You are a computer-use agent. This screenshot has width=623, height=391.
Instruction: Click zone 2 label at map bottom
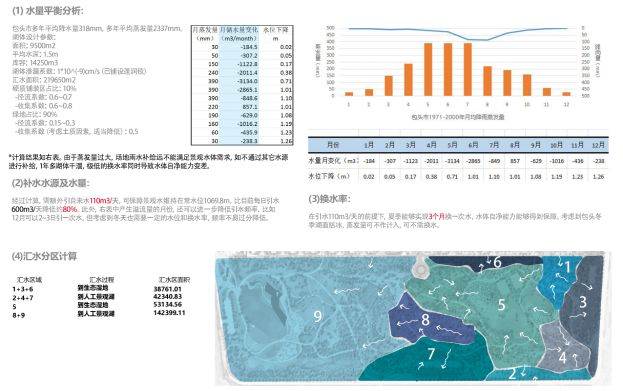pyautogui.click(x=512, y=374)
